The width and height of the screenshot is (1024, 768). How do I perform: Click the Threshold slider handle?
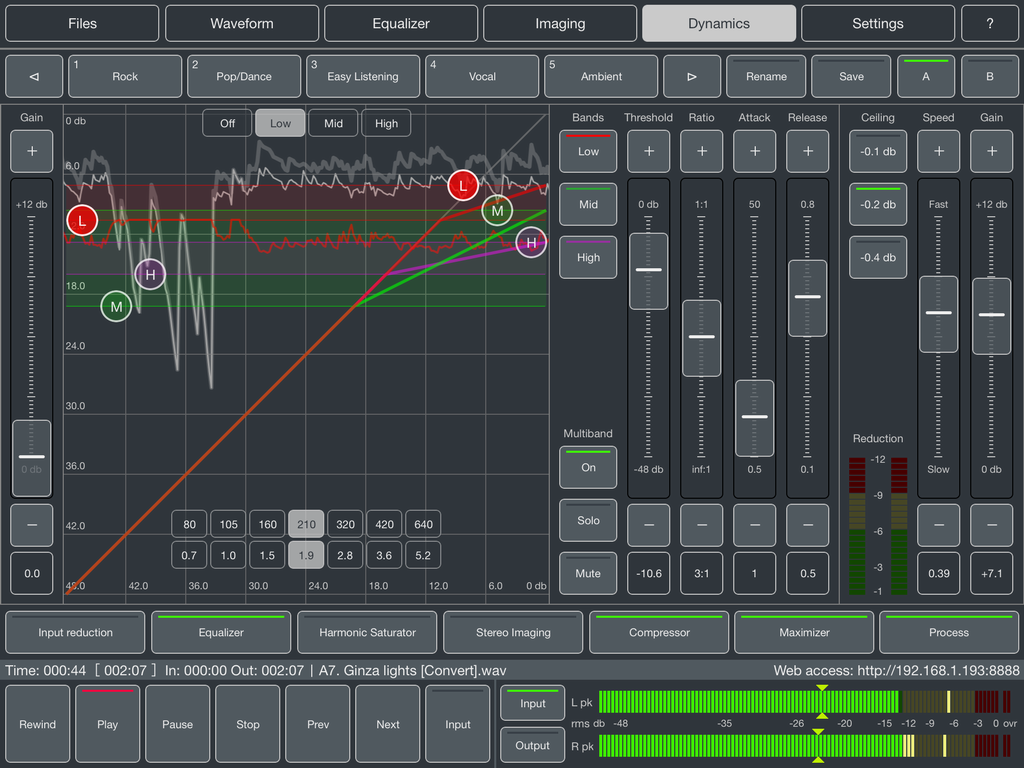click(648, 270)
